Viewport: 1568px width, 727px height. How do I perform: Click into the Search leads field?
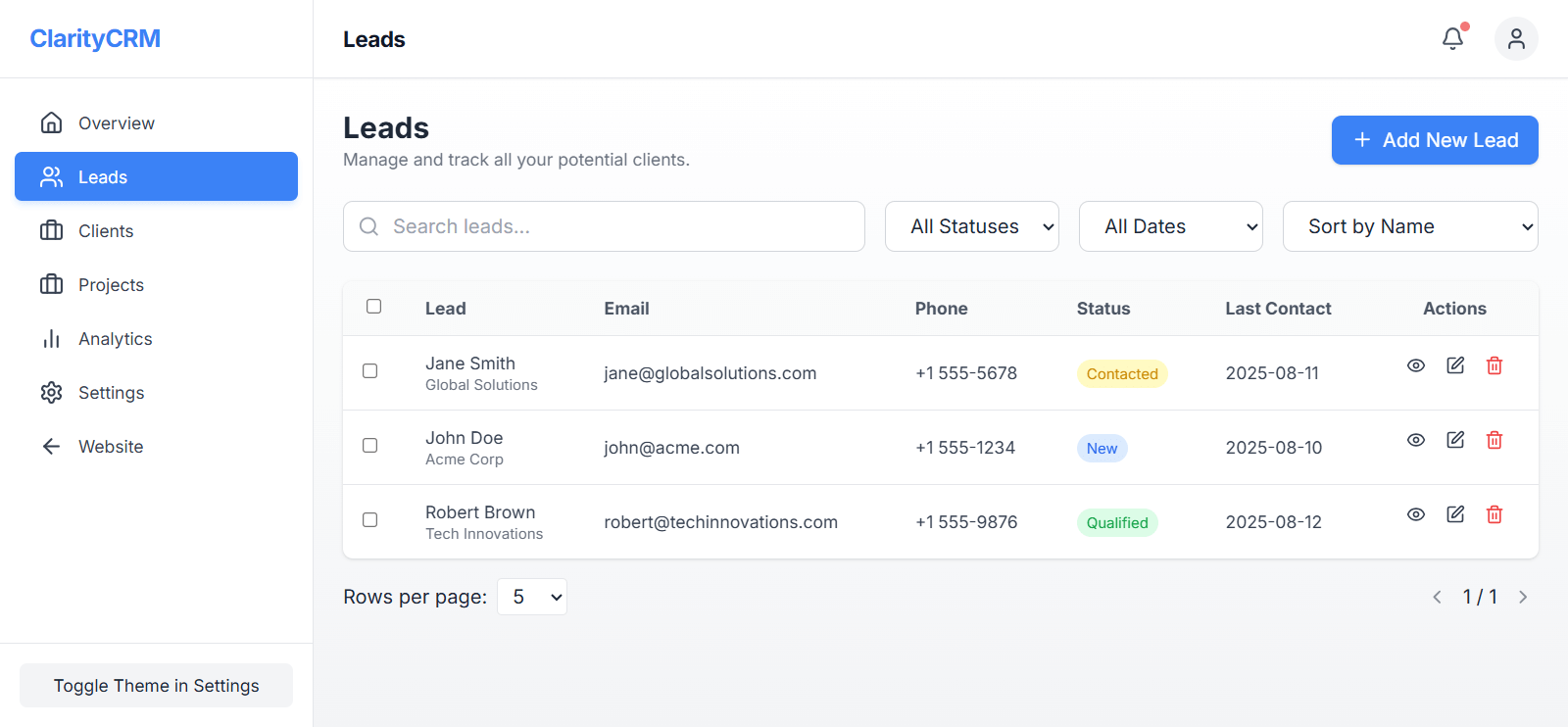pos(617,226)
